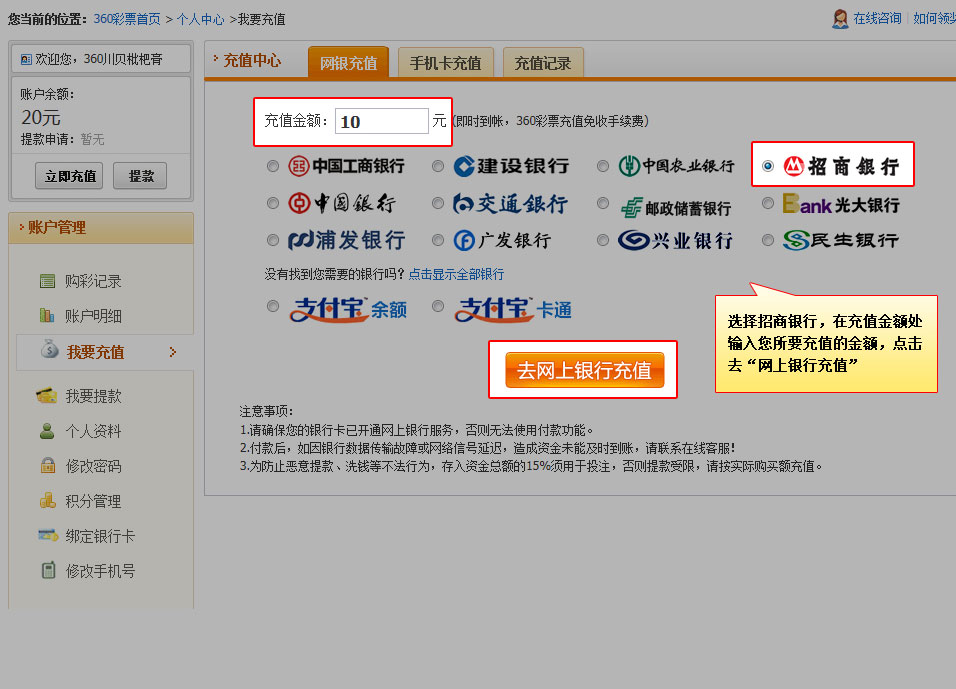Open 购彩记录 in the sidebar
This screenshot has width=956, height=689.
(93, 281)
